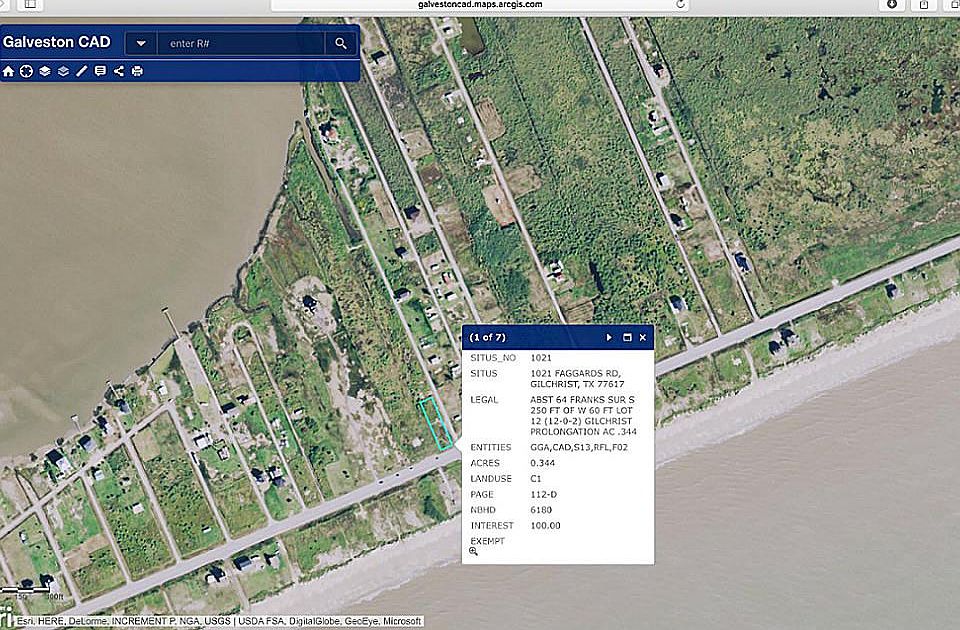Image resolution: width=960 pixels, height=630 pixels.
Task: Open Safari downloads button
Action: point(892,4)
